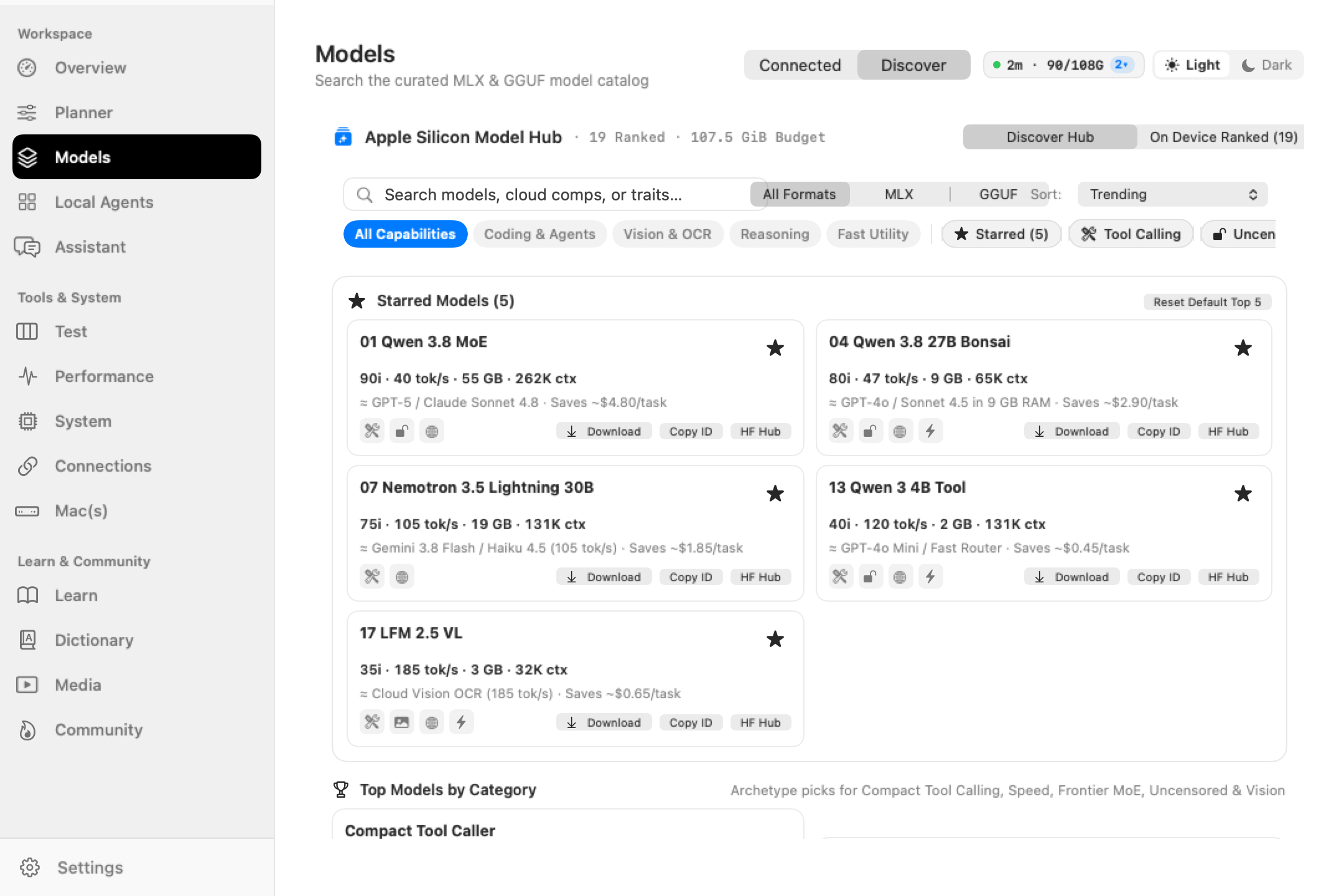Click tool-calling icon on 01 Qwen 3.8 MoE card
Viewport: 1344px width, 896px height.
[372, 431]
